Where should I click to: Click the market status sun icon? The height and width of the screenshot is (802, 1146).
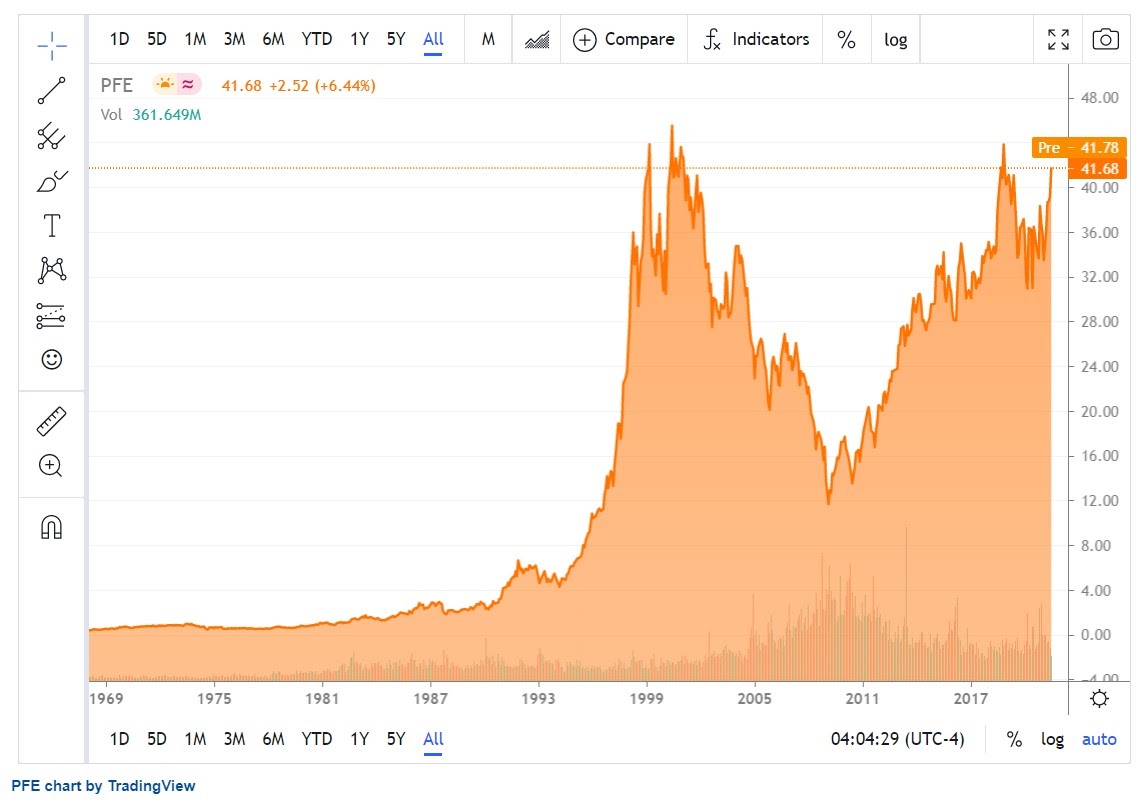pyautogui.click(x=164, y=85)
